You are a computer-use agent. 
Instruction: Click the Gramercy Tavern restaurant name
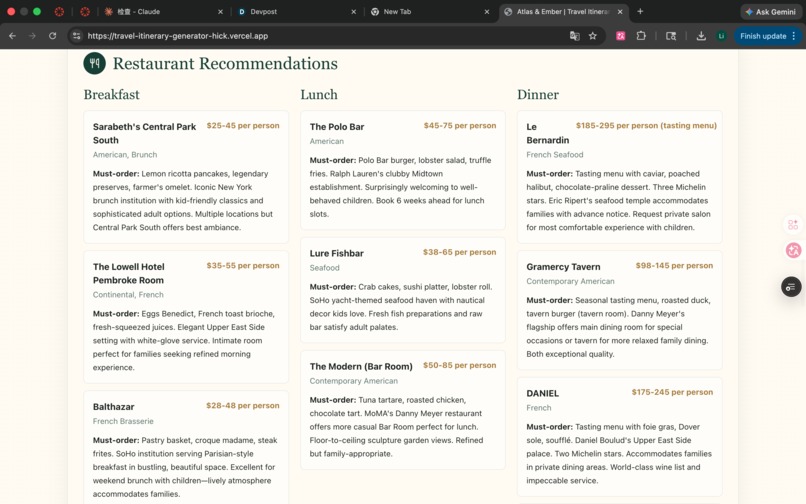coord(563,267)
